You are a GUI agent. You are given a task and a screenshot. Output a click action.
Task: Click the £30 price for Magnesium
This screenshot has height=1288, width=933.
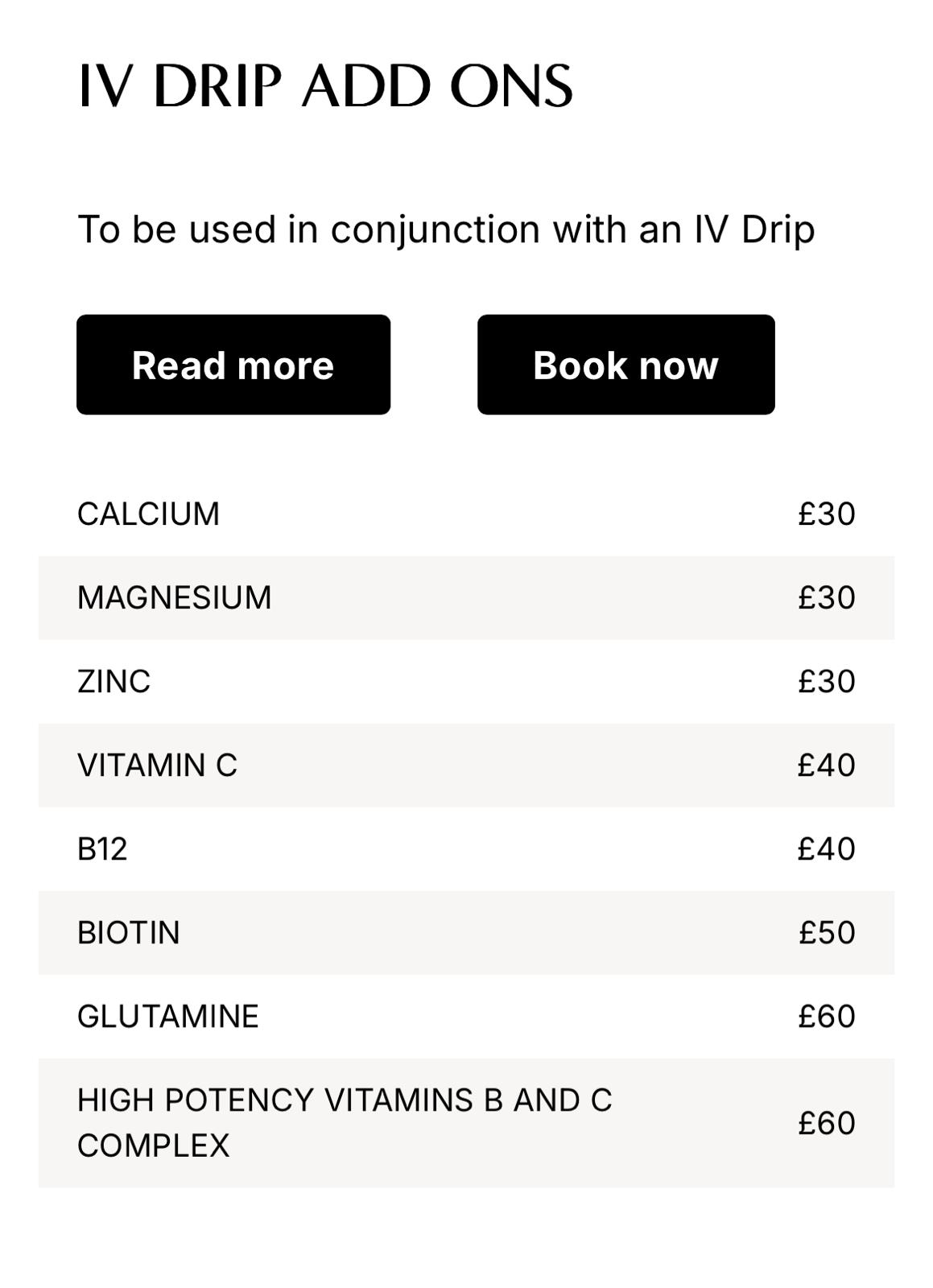point(827,597)
